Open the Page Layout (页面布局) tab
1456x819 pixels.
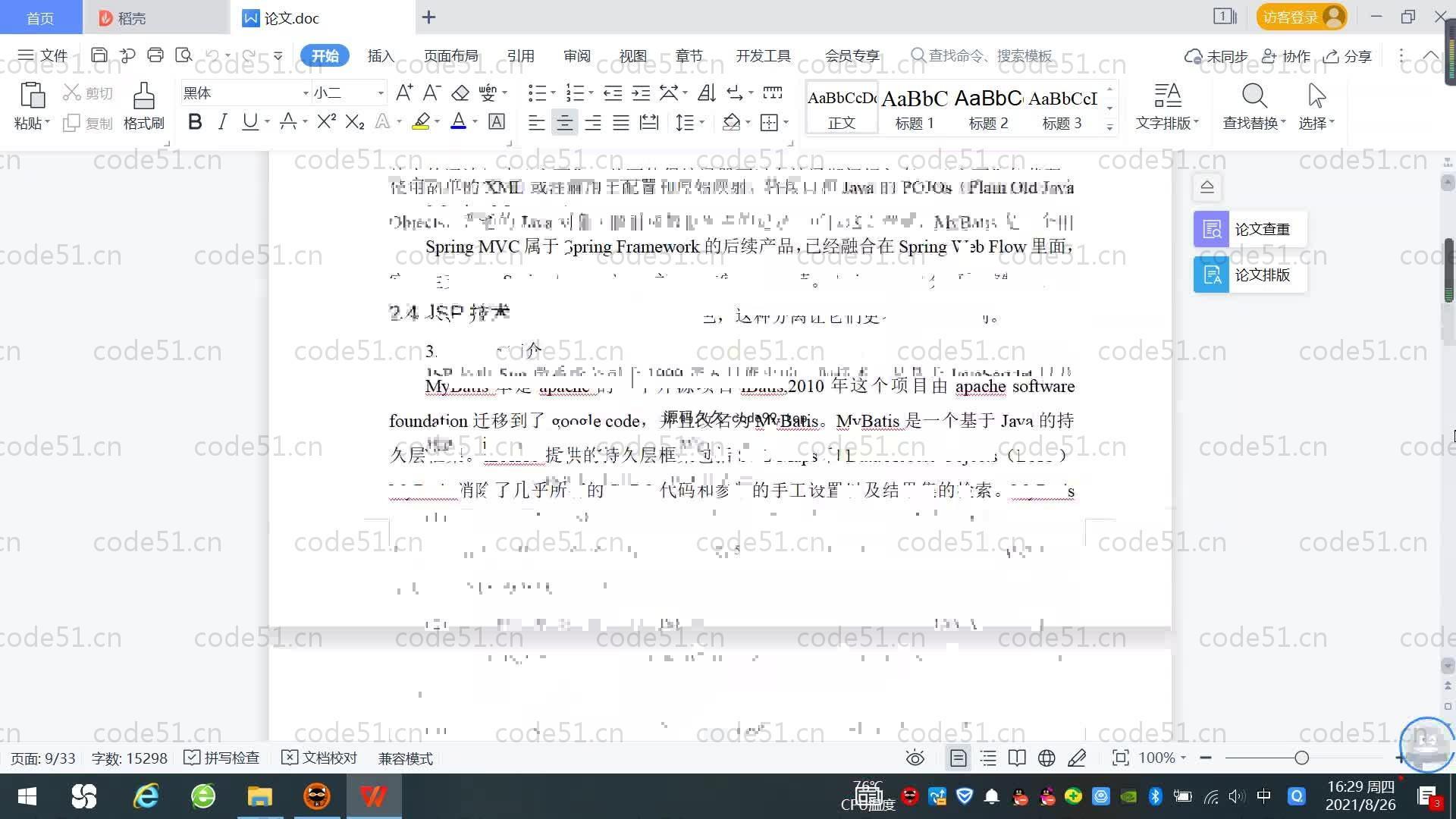tap(450, 55)
